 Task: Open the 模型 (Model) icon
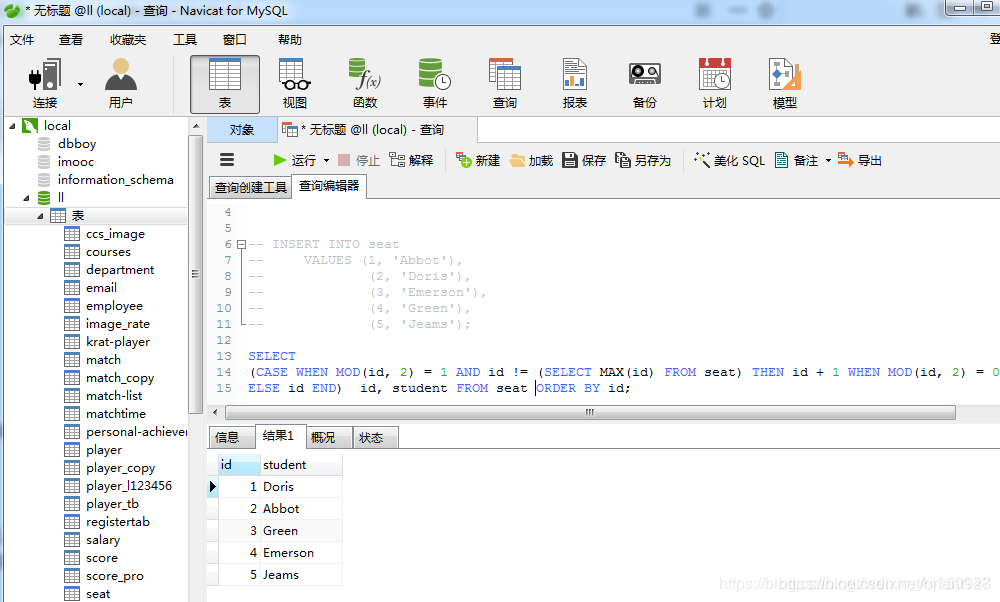(x=784, y=80)
